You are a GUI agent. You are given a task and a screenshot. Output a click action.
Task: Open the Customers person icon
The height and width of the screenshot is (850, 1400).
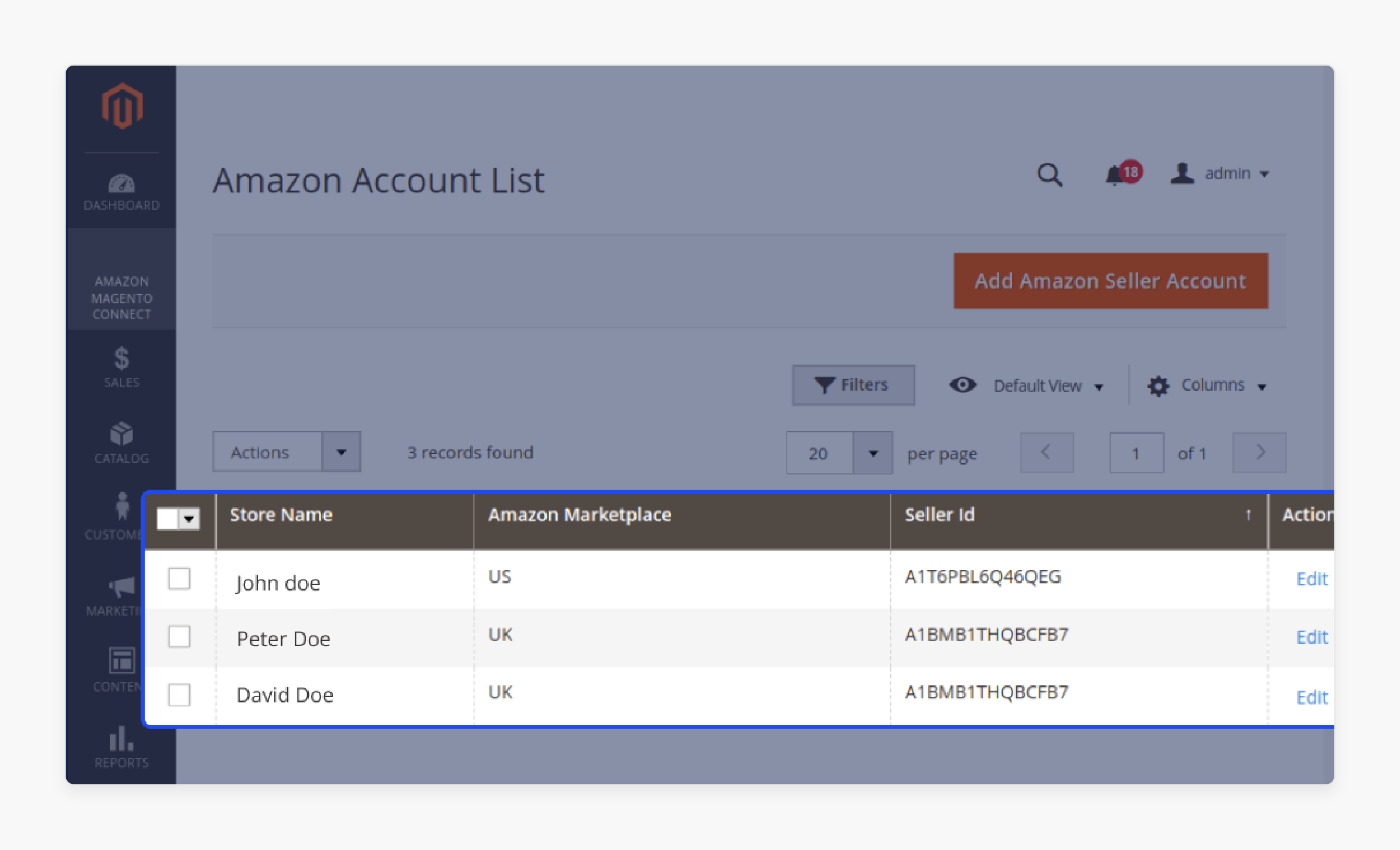coord(122,507)
